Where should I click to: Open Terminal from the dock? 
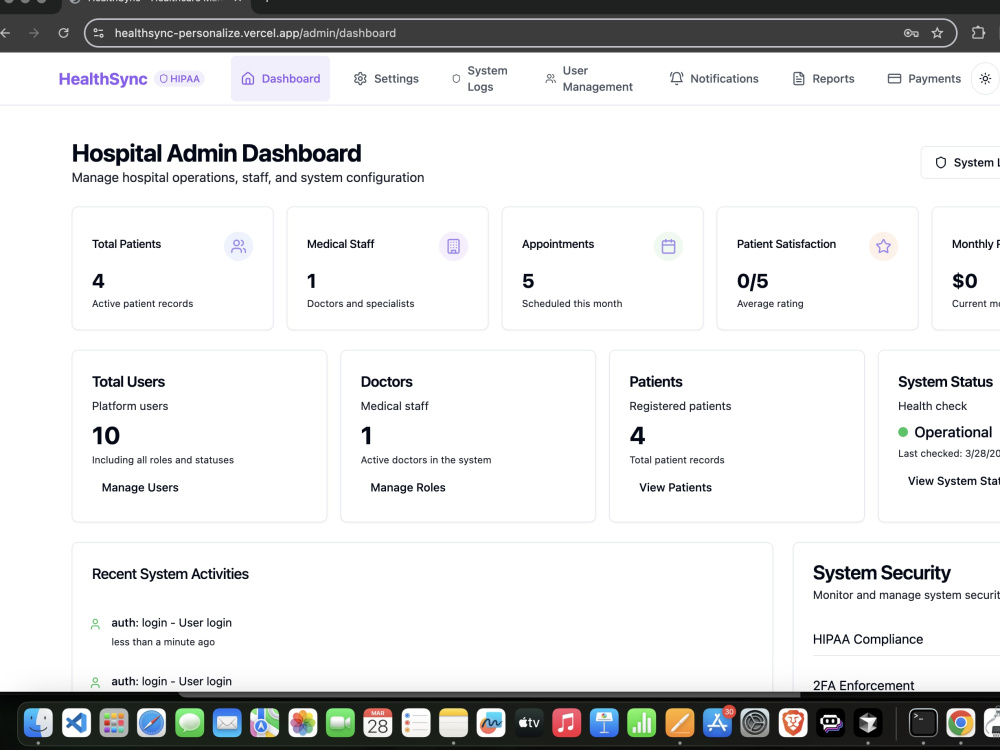[x=923, y=723]
